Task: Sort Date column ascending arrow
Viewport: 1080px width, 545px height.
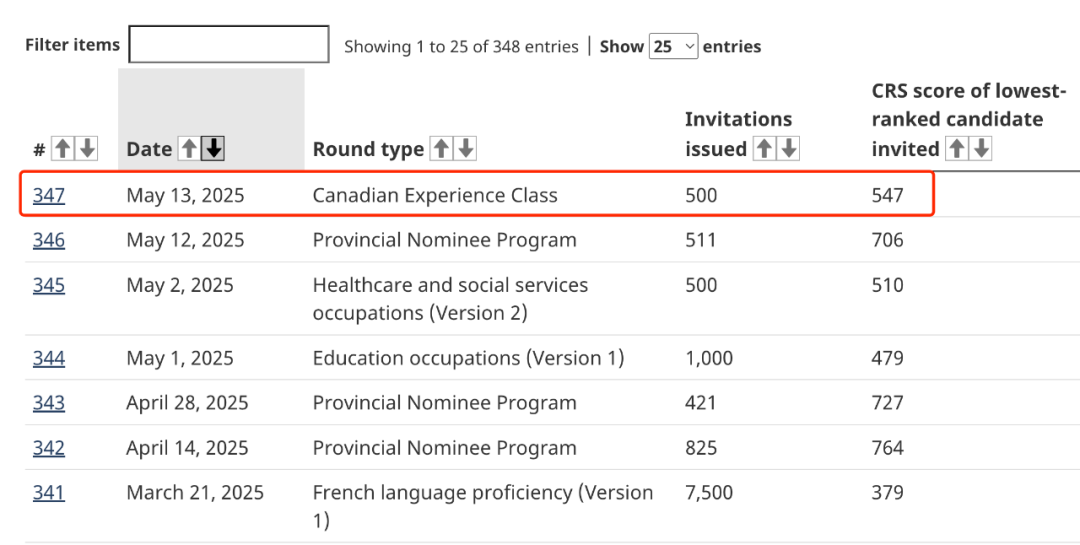Action: (x=189, y=149)
